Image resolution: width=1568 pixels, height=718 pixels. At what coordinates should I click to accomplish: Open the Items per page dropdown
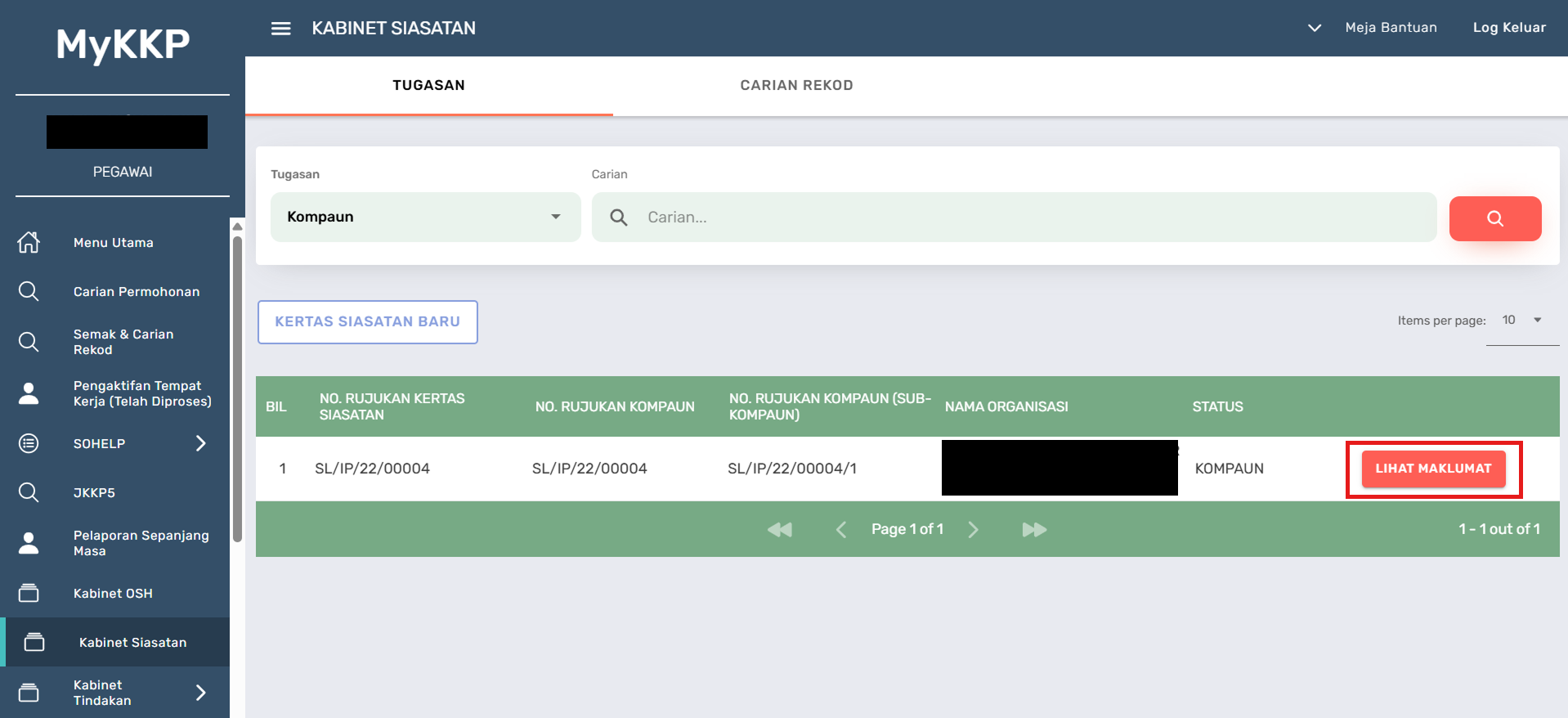click(1522, 321)
